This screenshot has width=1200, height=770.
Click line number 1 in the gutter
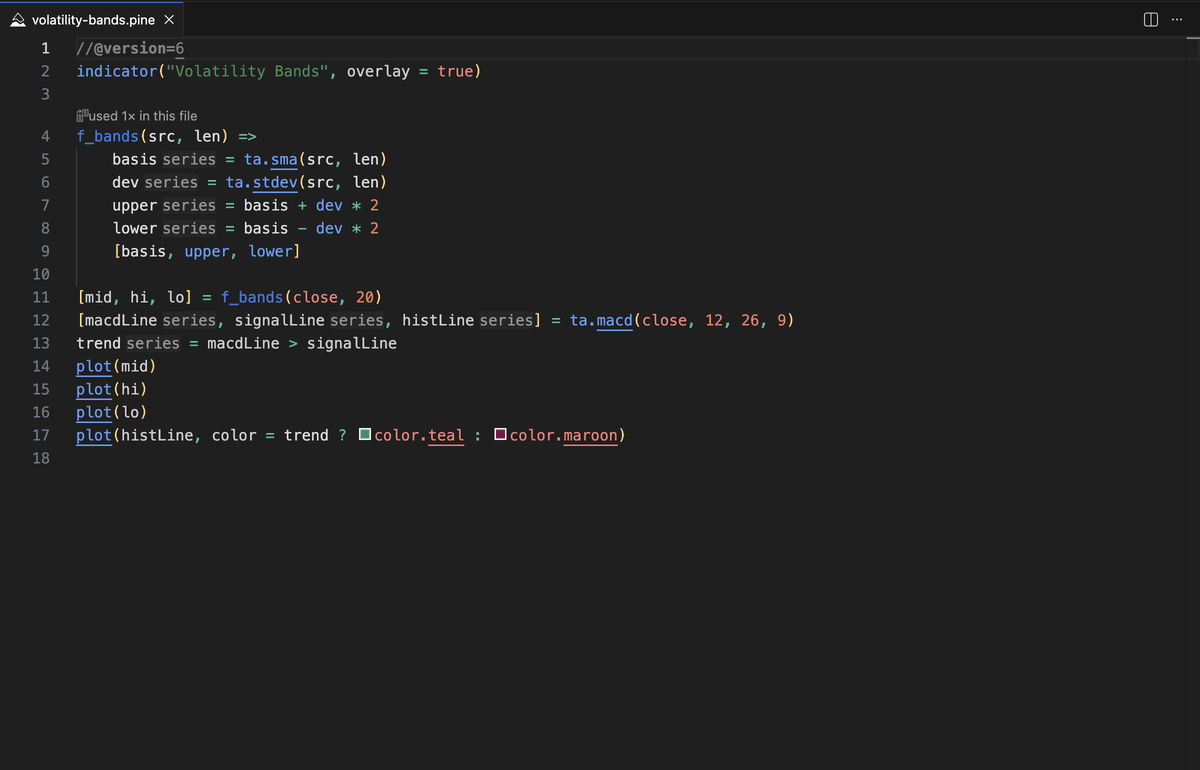[43, 48]
